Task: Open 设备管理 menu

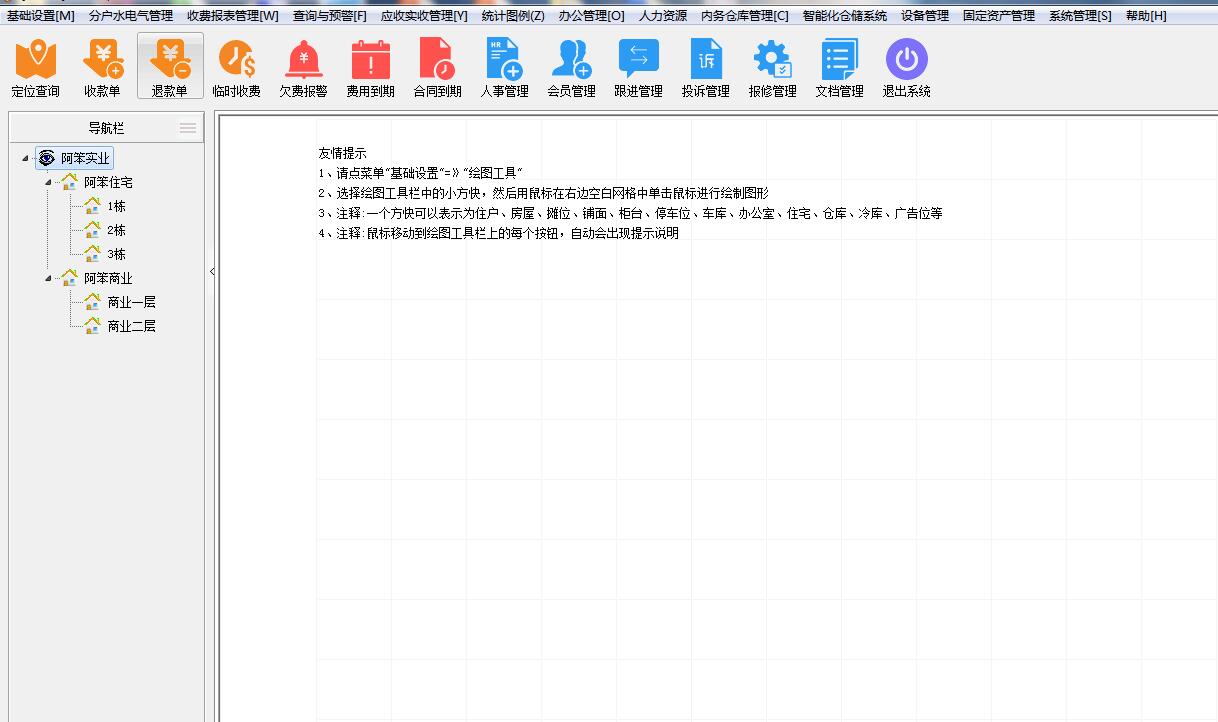Action: [x=925, y=16]
